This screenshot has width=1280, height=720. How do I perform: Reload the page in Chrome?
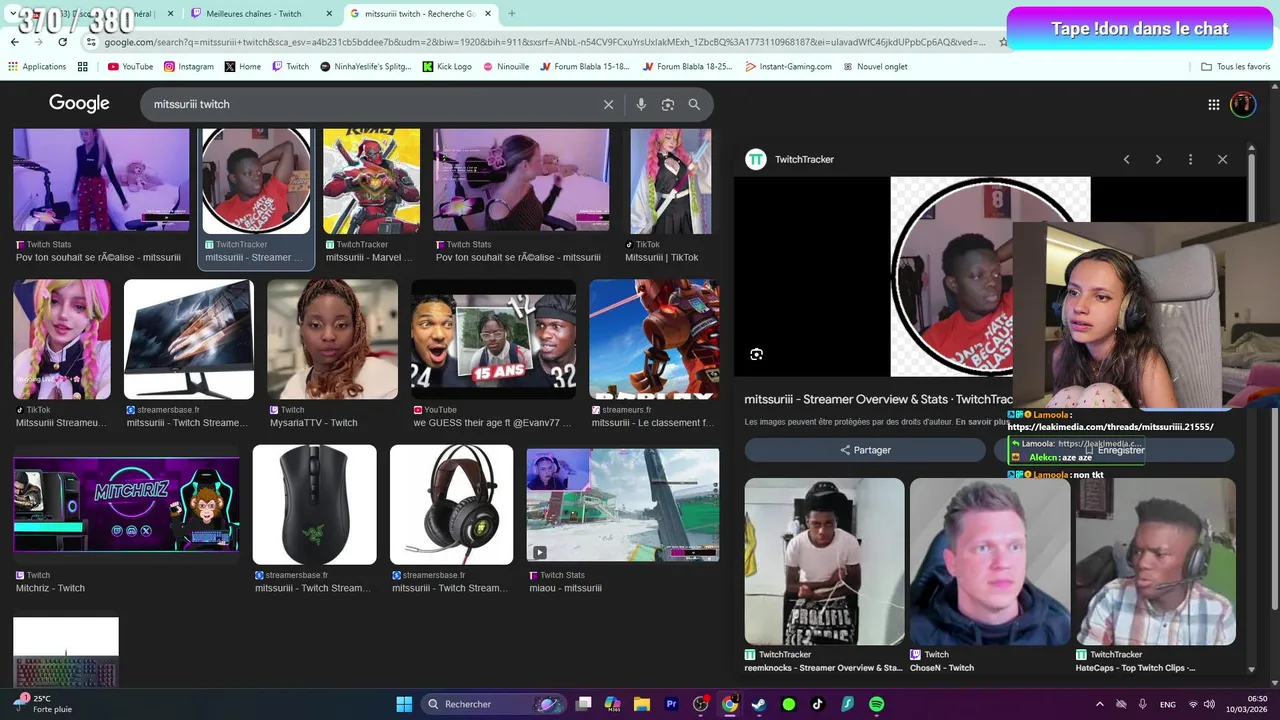click(x=62, y=42)
